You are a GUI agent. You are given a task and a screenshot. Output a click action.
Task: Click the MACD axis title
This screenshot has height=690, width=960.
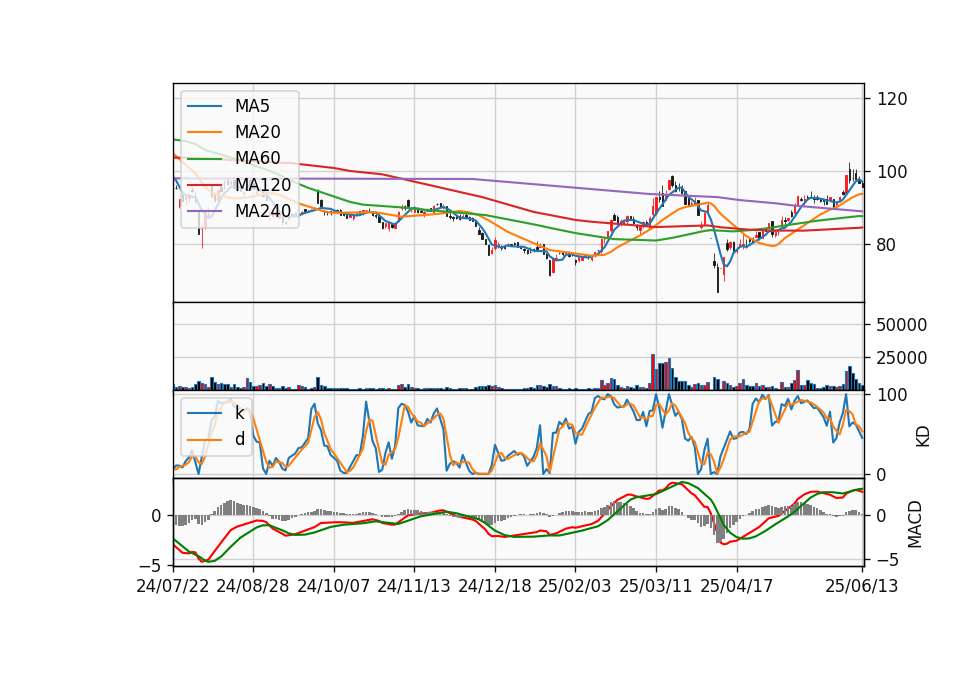point(915,524)
